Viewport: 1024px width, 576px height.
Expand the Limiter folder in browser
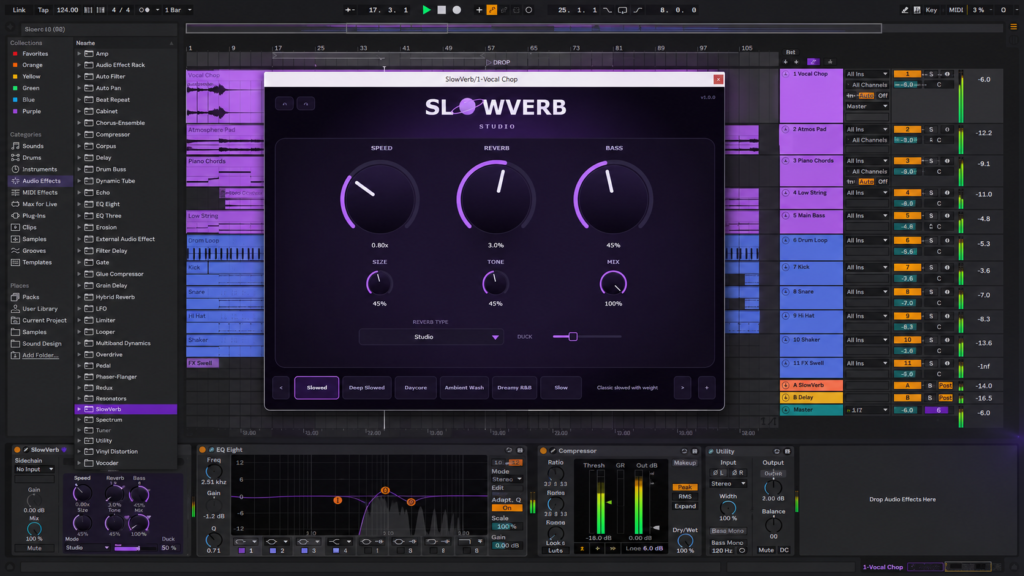[79, 320]
